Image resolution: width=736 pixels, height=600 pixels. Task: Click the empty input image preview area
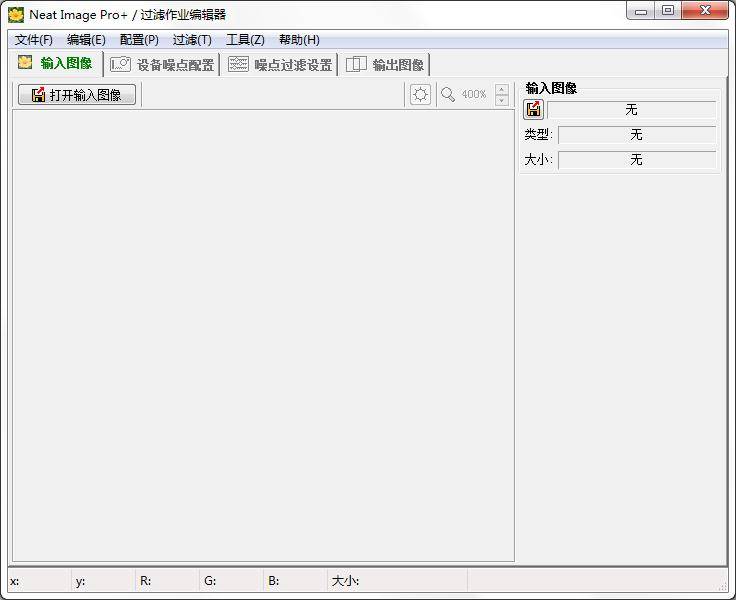(263, 335)
